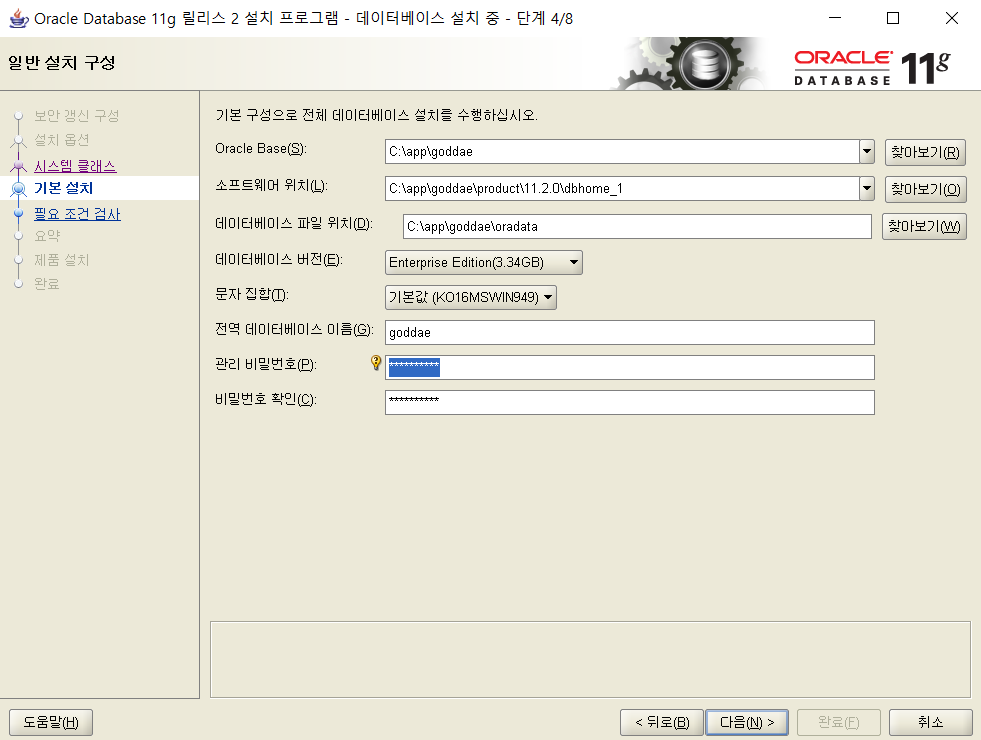Go to the 시스템 클래스 step link

point(75,166)
